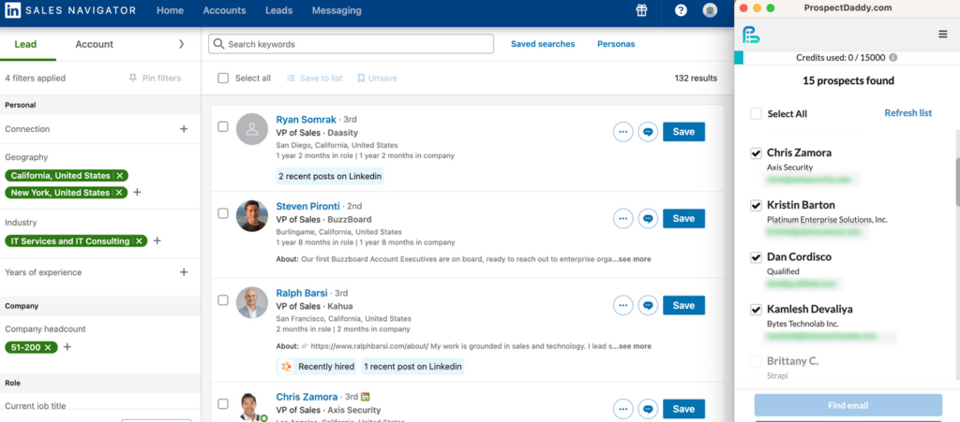Click the Refresh list link

(x=908, y=113)
